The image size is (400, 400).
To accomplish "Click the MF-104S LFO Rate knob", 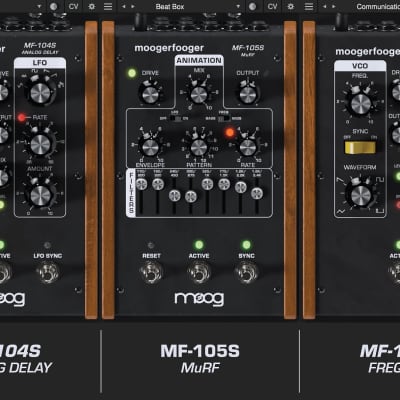I will (x=40, y=145).
